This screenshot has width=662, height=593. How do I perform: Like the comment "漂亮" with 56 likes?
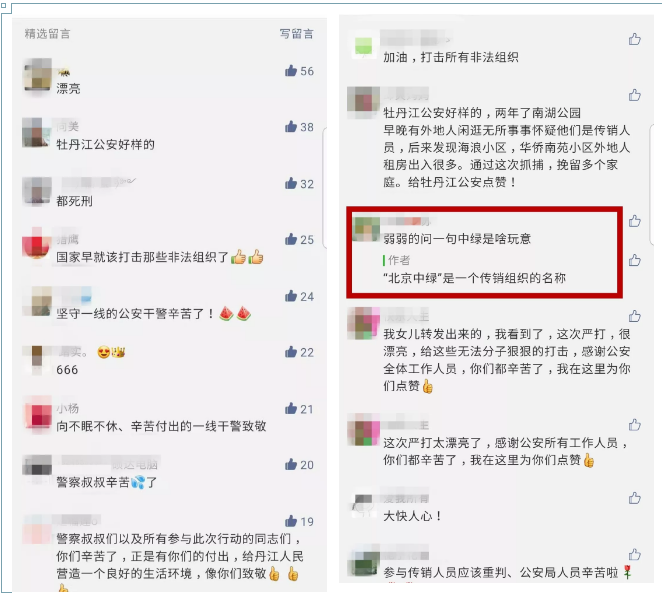(x=291, y=70)
